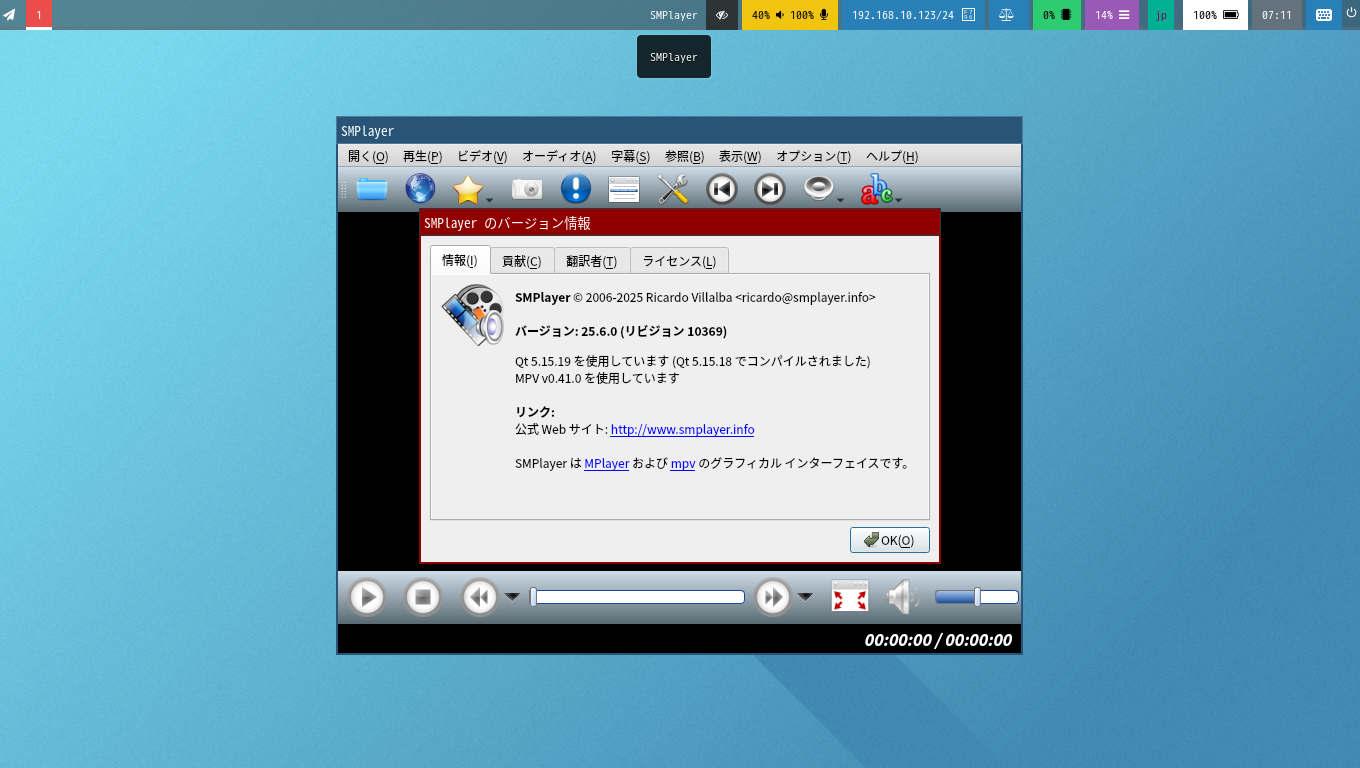Click the SMPlayer tooltip label below top bar
This screenshot has width=1360, height=768.
674,57
